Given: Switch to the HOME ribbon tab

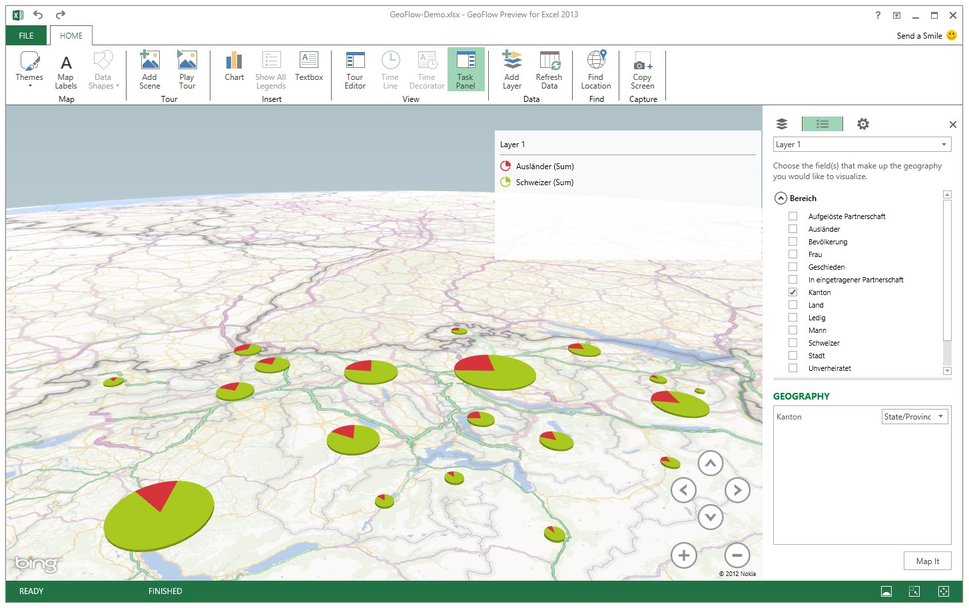Looking at the screenshot, I should pyautogui.click(x=71, y=36).
